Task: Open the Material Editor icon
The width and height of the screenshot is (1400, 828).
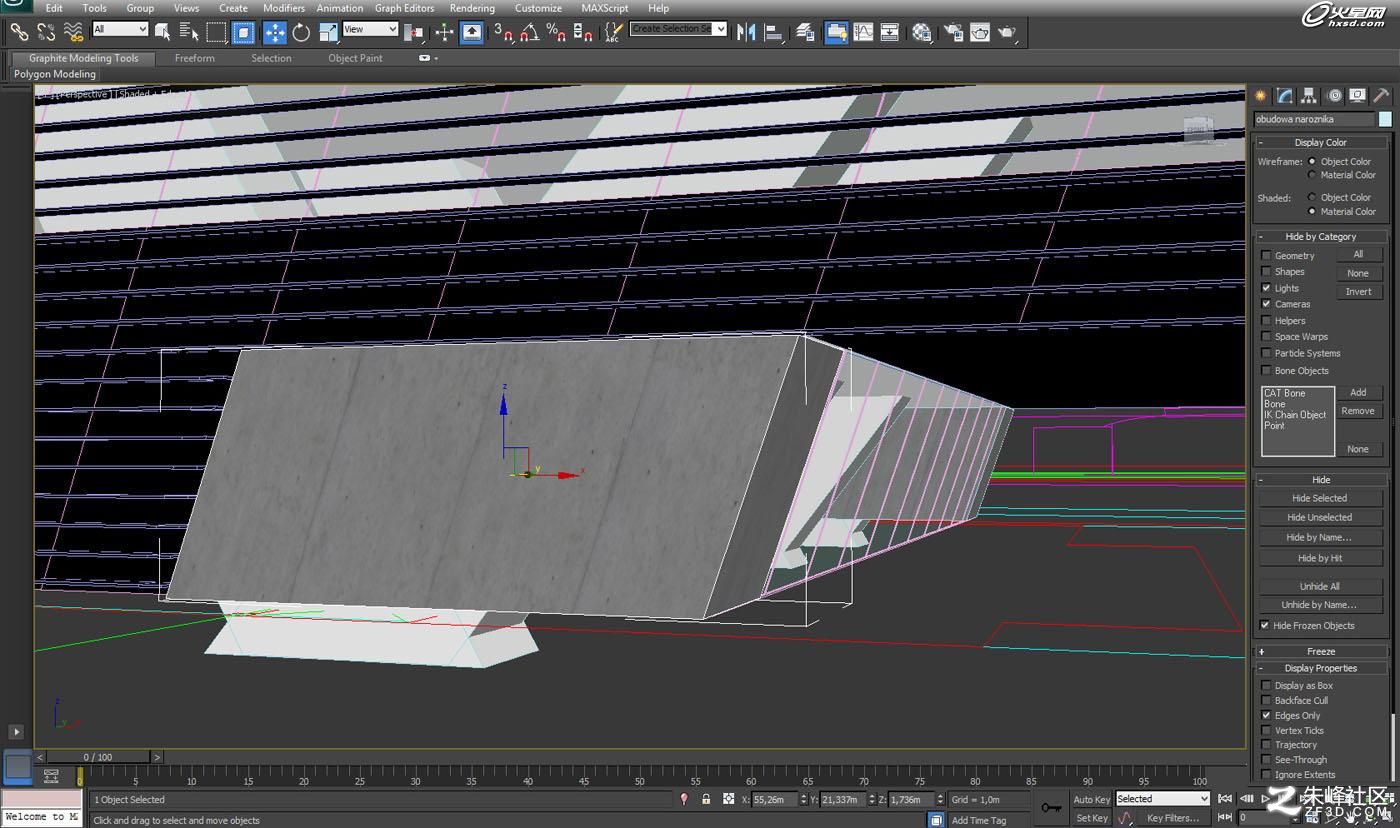Action: click(x=922, y=32)
